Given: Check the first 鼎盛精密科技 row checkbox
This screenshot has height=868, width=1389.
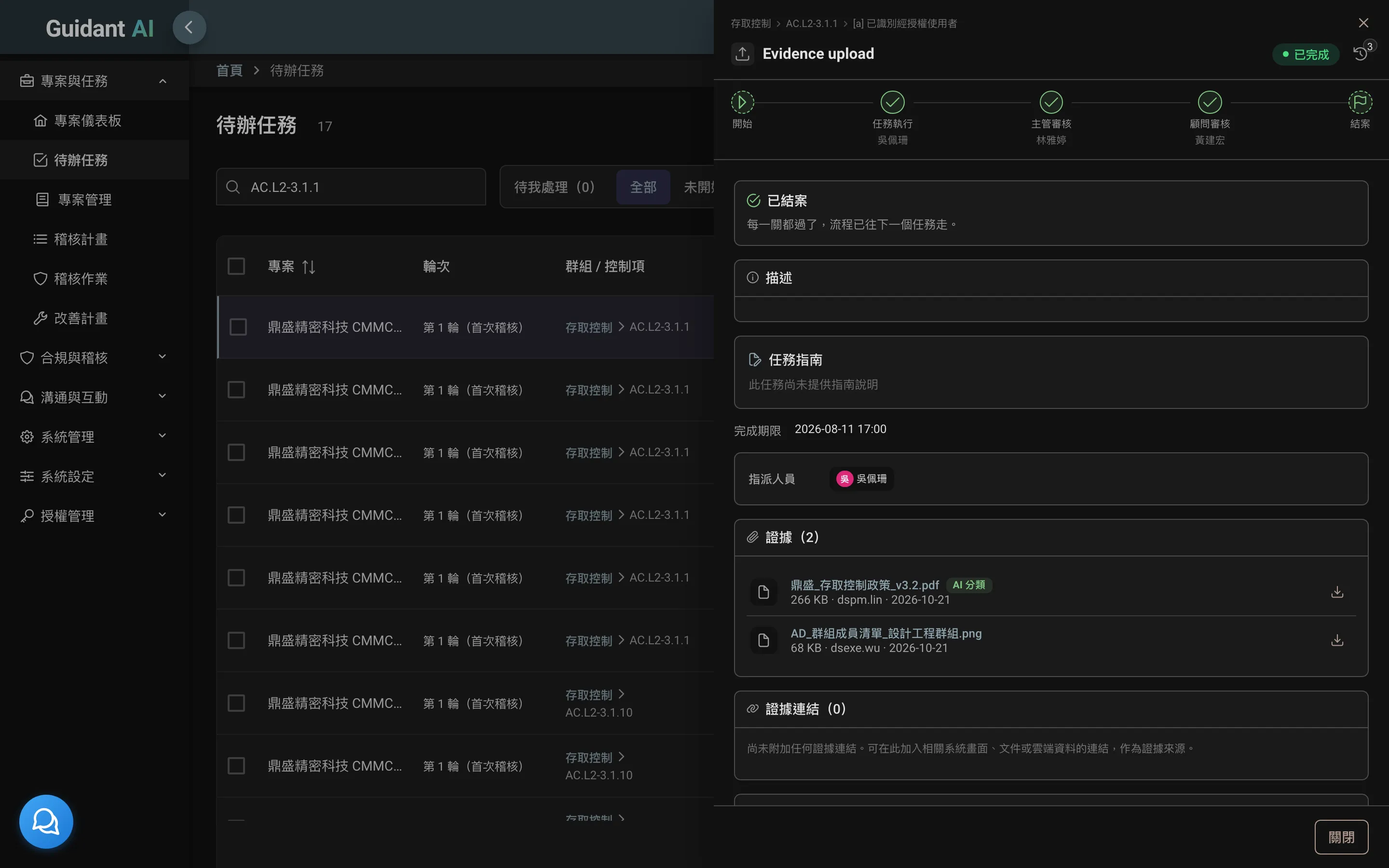Looking at the screenshot, I should coord(238,327).
